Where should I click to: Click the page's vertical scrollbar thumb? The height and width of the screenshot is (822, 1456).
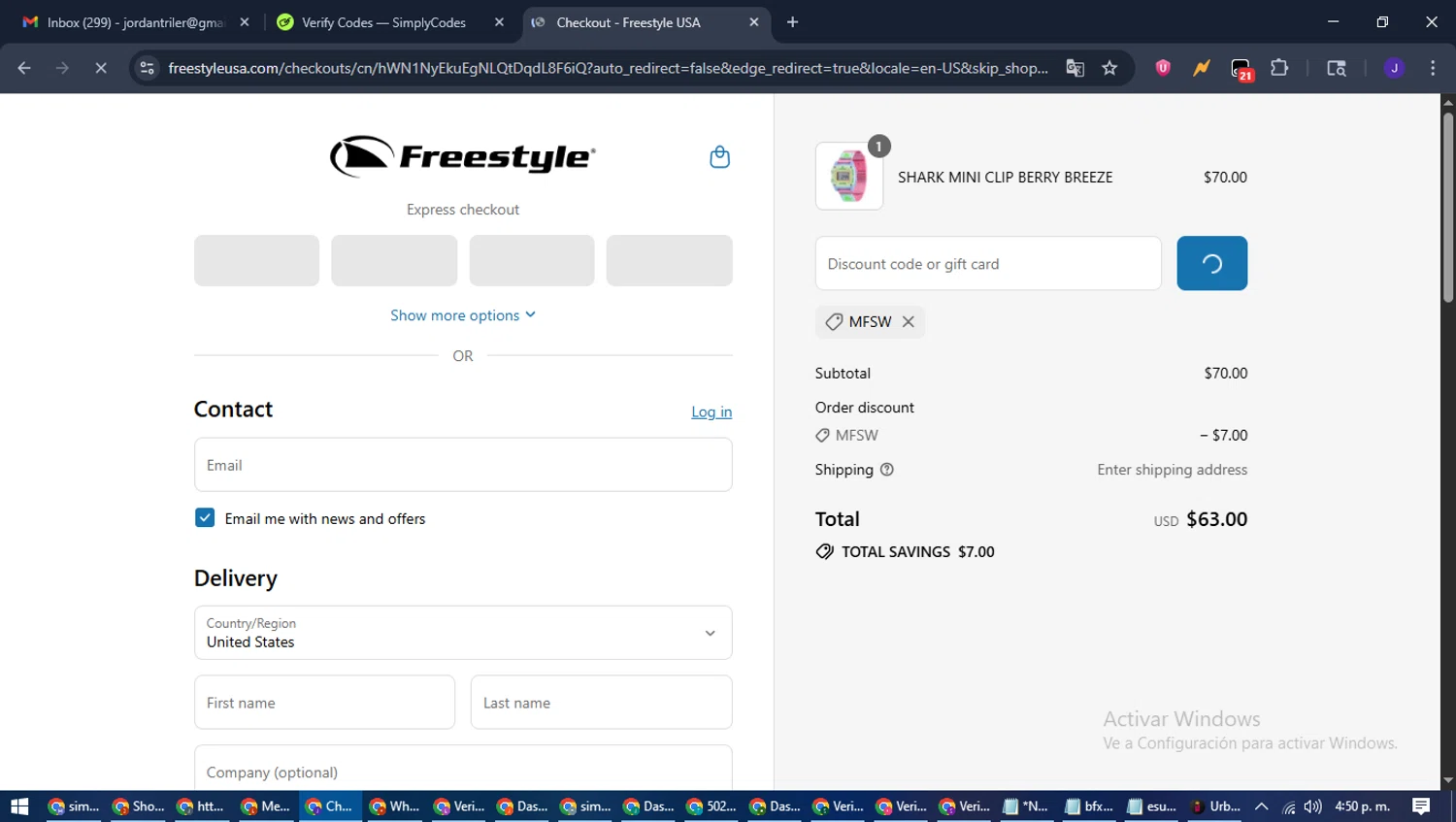[x=1448, y=209]
